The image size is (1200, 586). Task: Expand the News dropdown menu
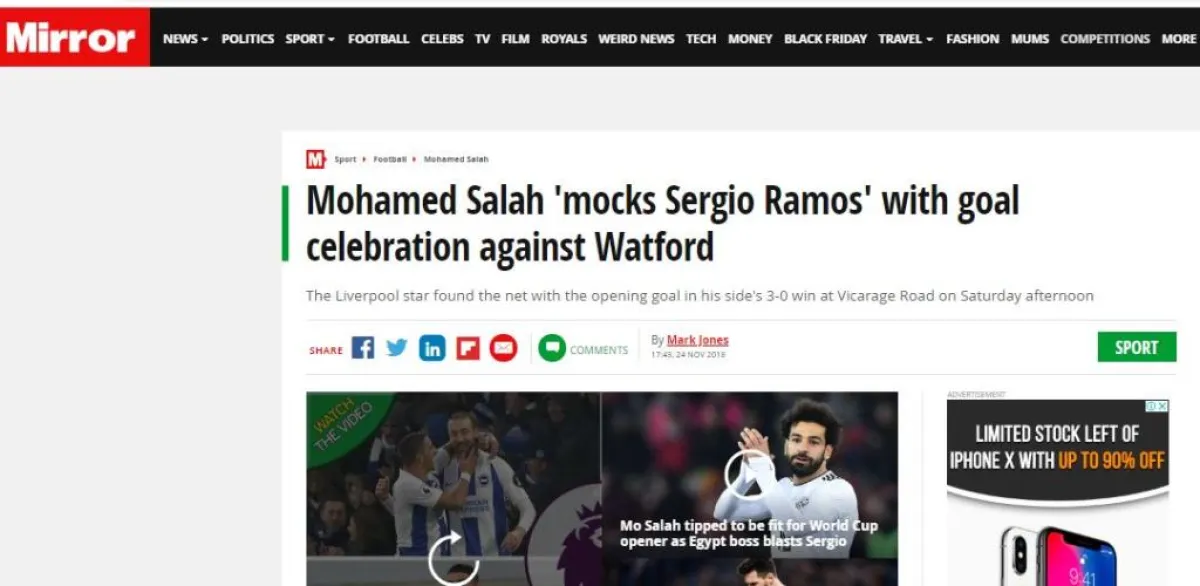[185, 39]
